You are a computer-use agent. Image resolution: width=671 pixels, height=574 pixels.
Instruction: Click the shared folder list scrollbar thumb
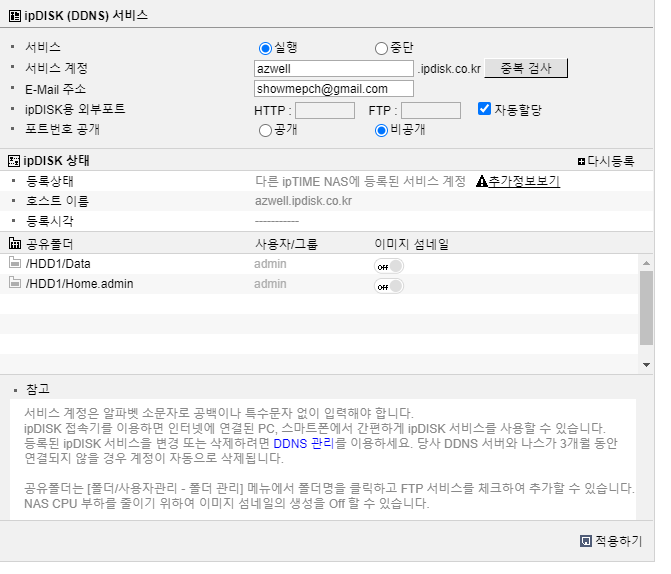(x=646, y=308)
